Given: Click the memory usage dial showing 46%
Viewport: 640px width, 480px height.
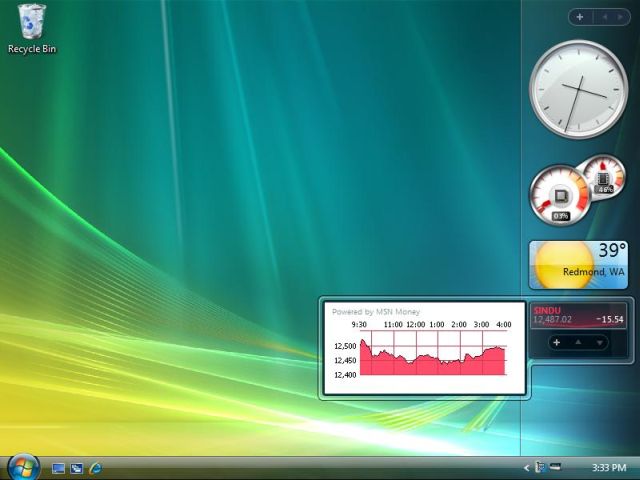Looking at the screenshot, I should (604, 176).
